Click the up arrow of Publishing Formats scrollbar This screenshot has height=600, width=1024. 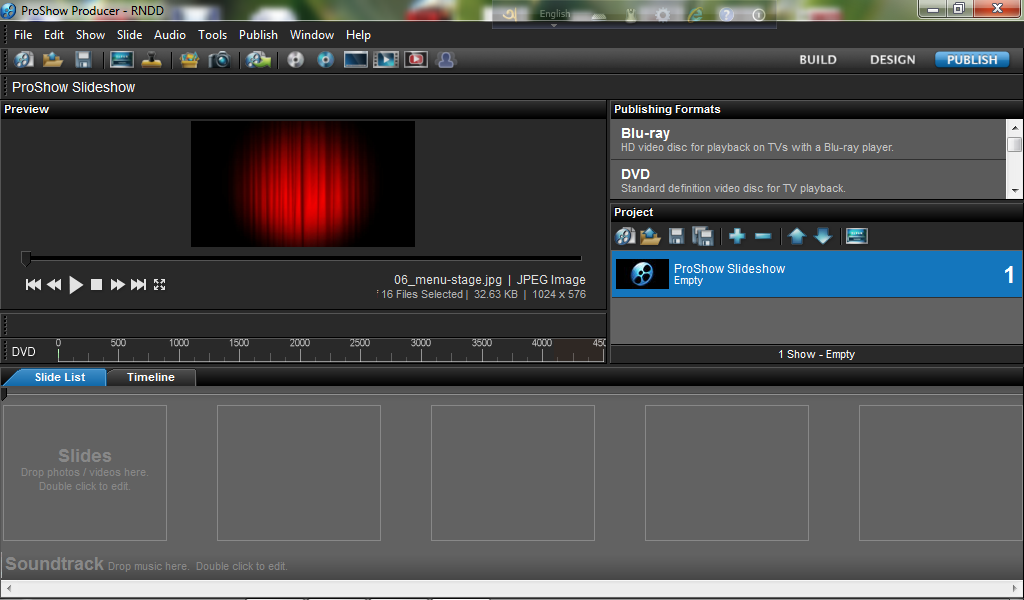pos(1015,127)
